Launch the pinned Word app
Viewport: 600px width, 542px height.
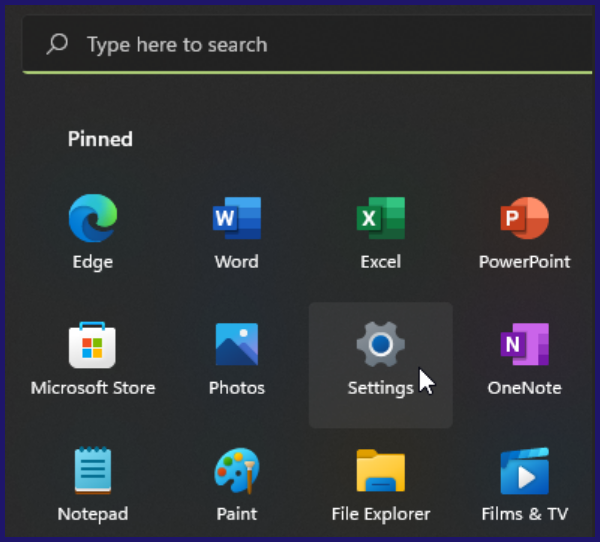click(x=236, y=233)
